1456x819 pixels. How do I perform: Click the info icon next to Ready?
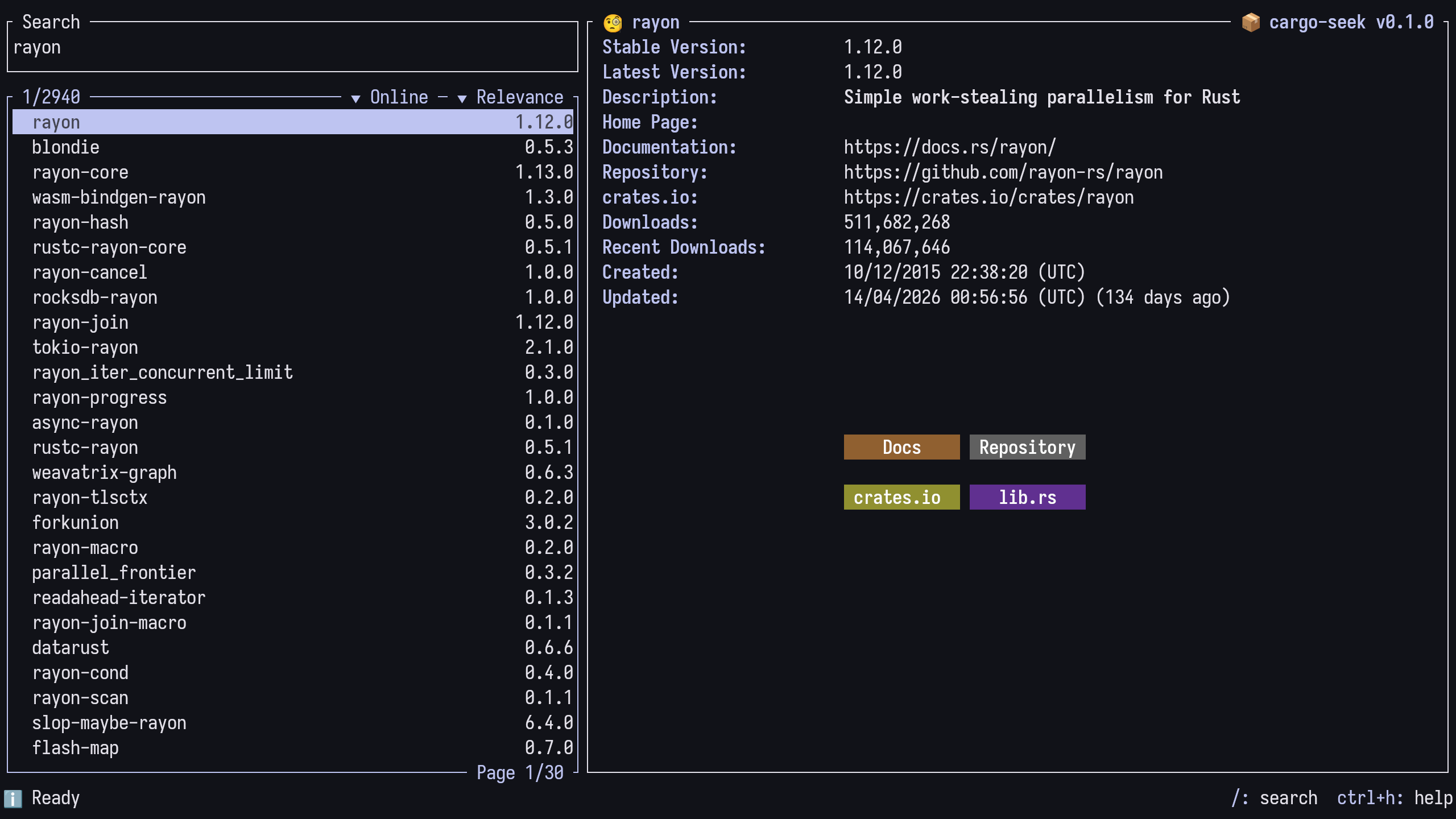pos(13,799)
